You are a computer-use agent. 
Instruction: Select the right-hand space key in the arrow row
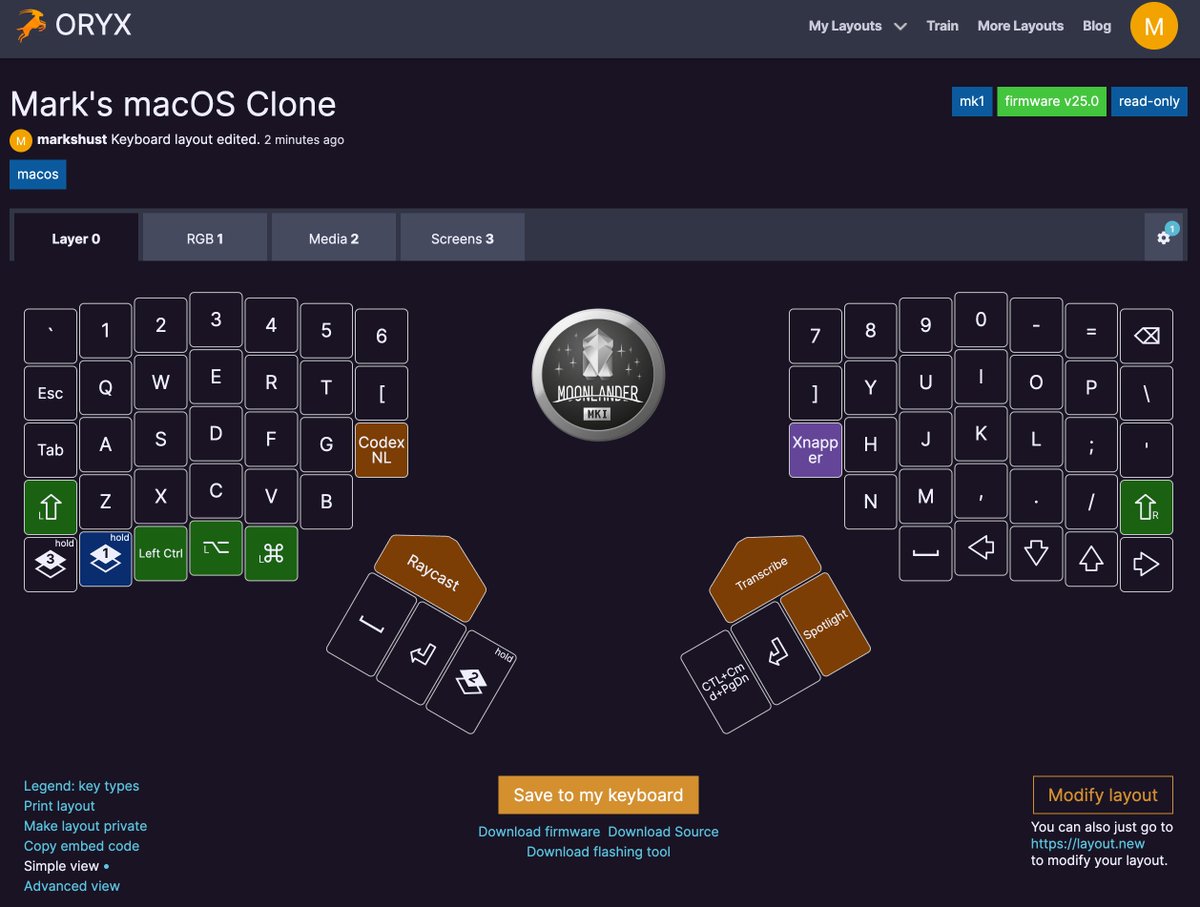click(x=926, y=553)
